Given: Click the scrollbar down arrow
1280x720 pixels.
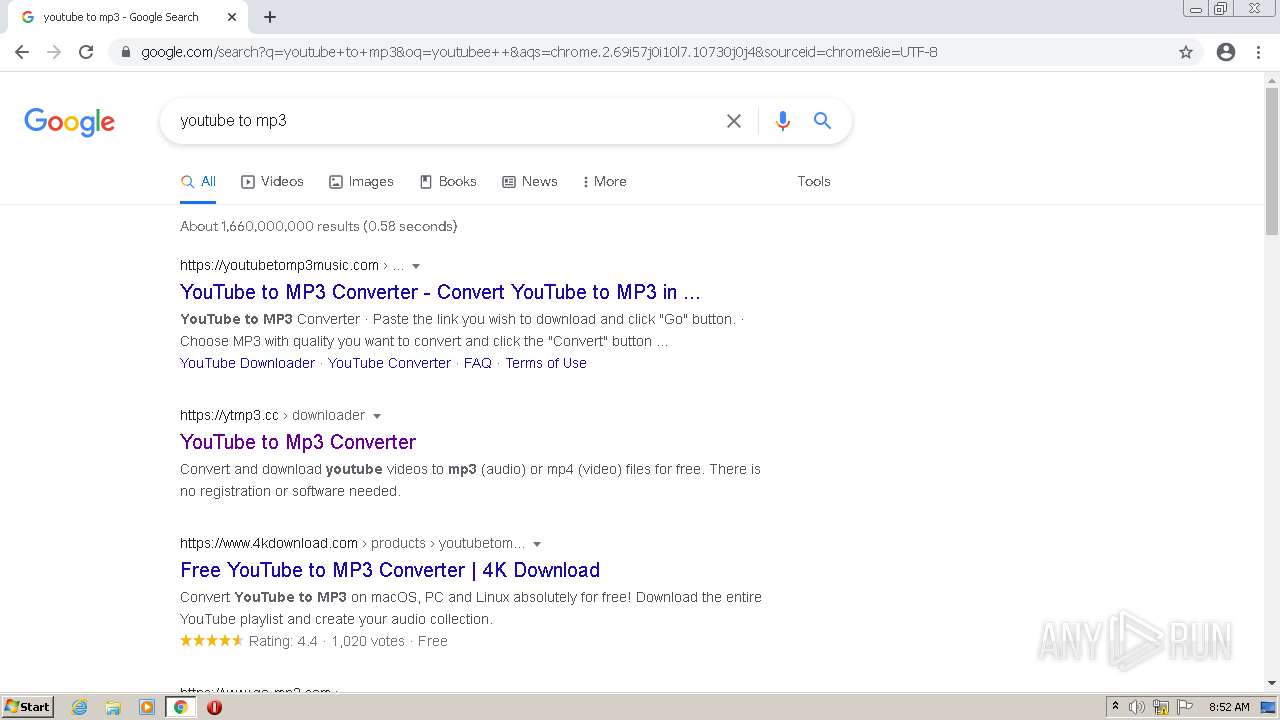Looking at the screenshot, I should click(x=1272, y=683).
